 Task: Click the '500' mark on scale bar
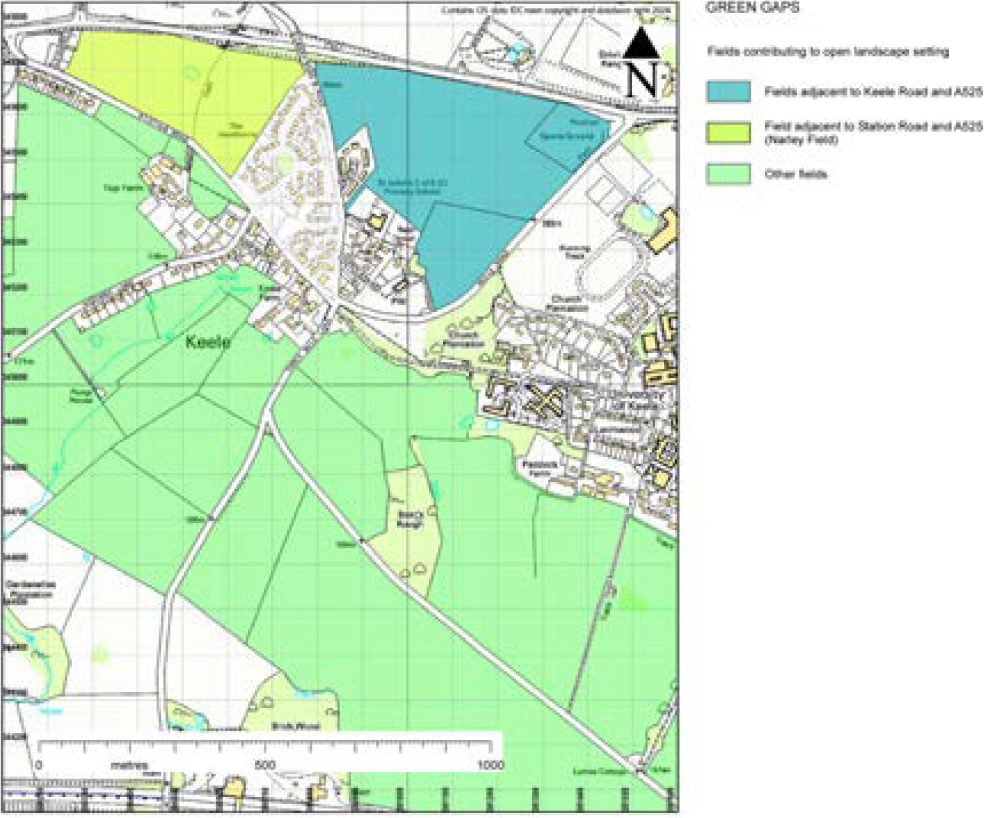pos(265,766)
